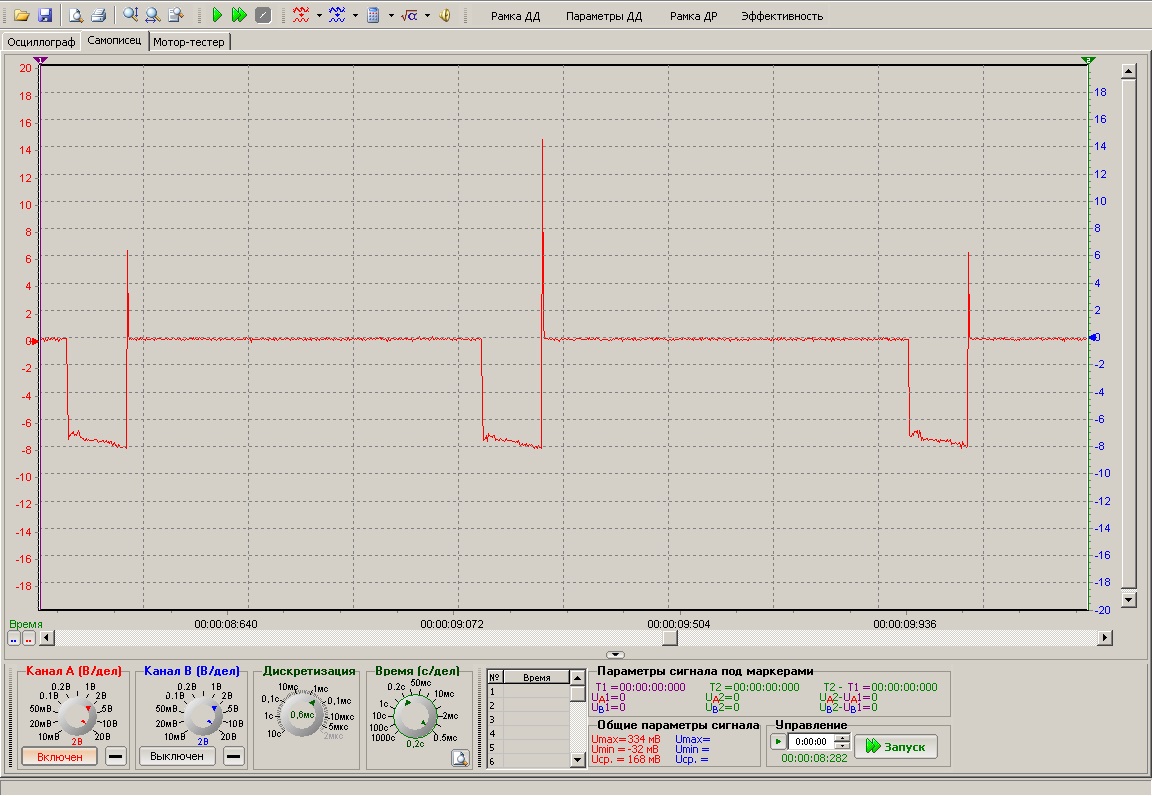
Task: Click Время column header in marker table
Action: coord(536,678)
